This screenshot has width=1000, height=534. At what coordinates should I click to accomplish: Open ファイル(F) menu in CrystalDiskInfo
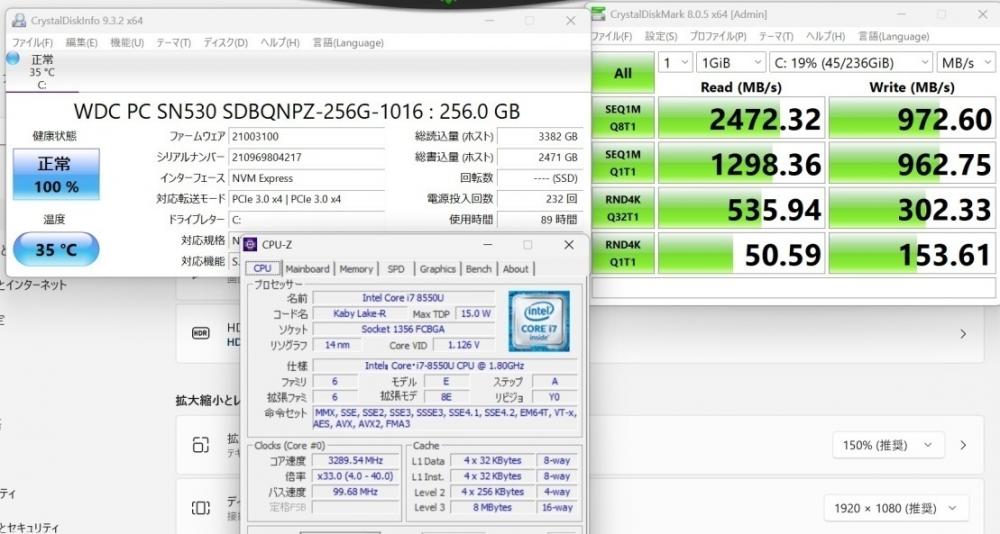point(32,43)
